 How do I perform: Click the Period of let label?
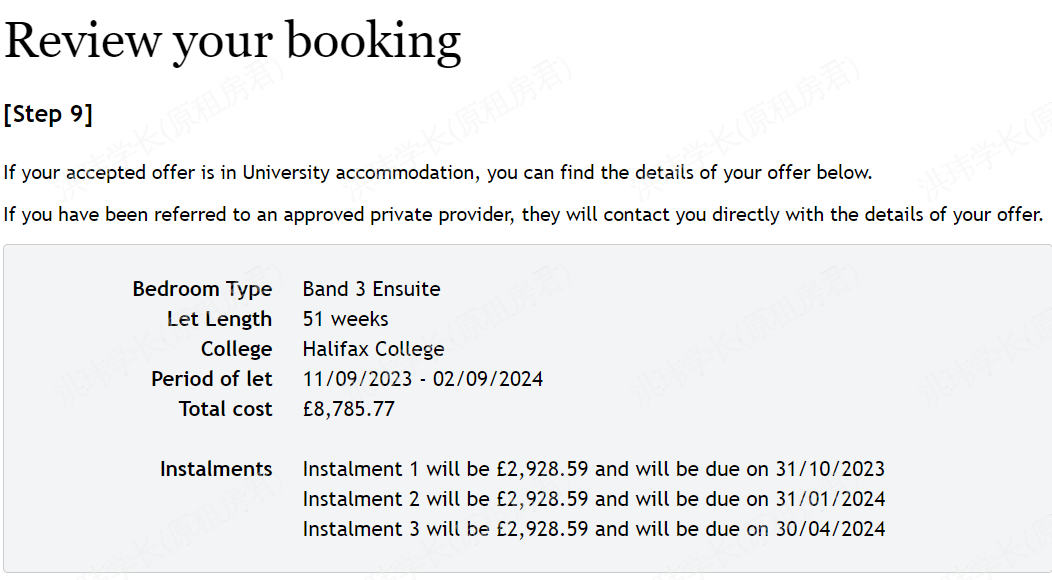pyautogui.click(x=211, y=379)
